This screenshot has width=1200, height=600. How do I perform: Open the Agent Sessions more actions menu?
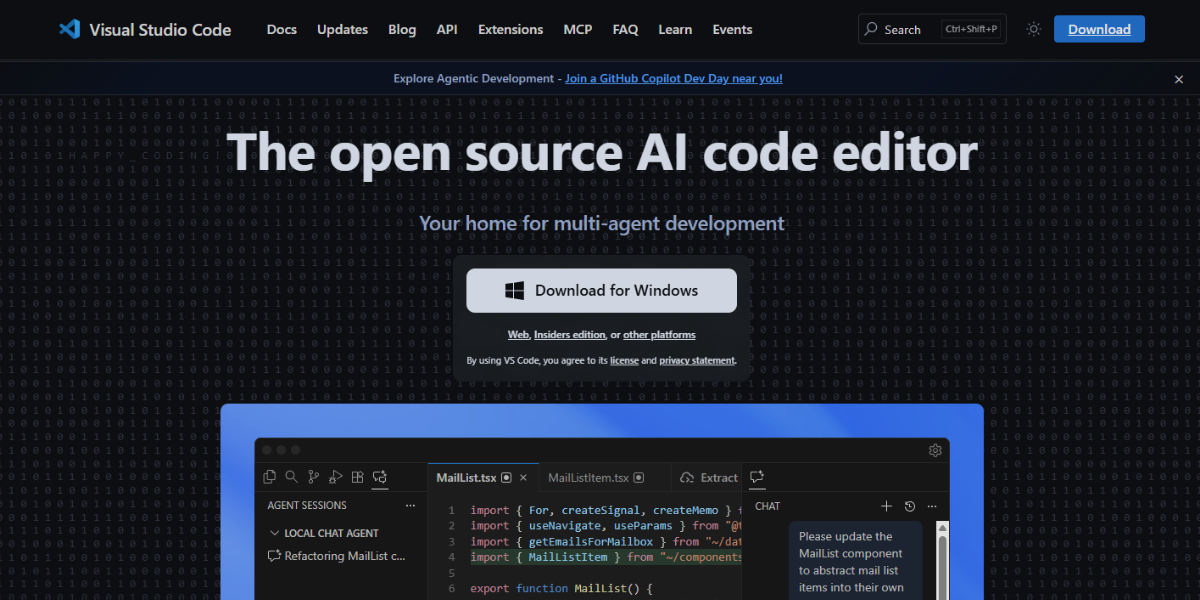(x=410, y=505)
